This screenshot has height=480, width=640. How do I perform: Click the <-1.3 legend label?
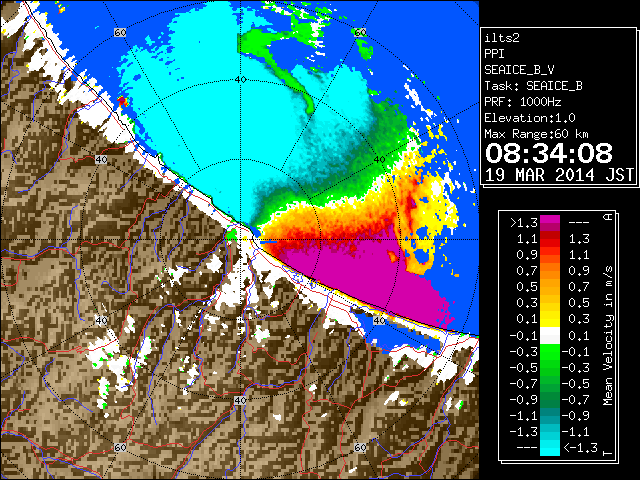click(x=580, y=447)
